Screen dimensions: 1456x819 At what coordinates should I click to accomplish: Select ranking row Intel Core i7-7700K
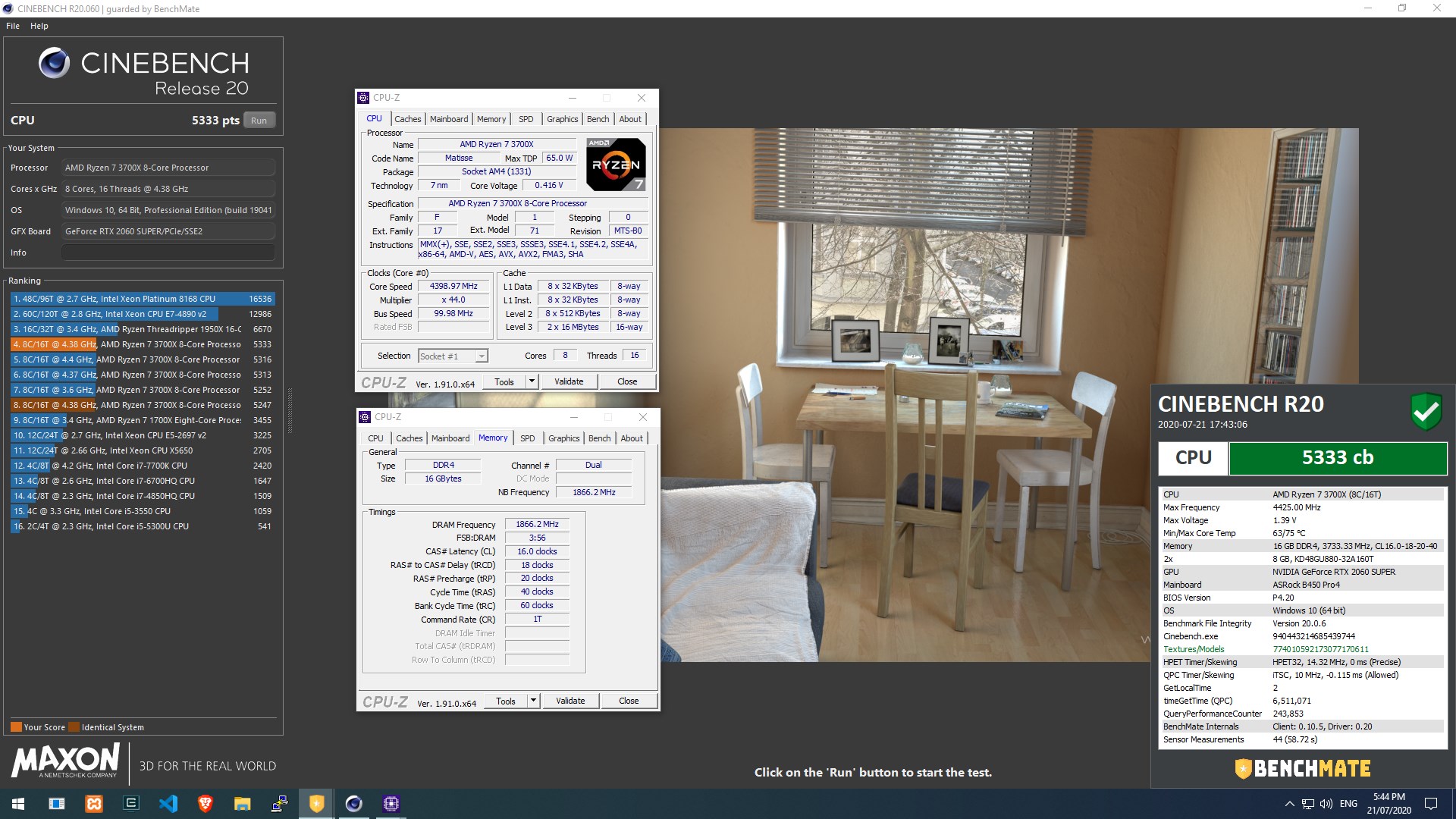pos(143,466)
